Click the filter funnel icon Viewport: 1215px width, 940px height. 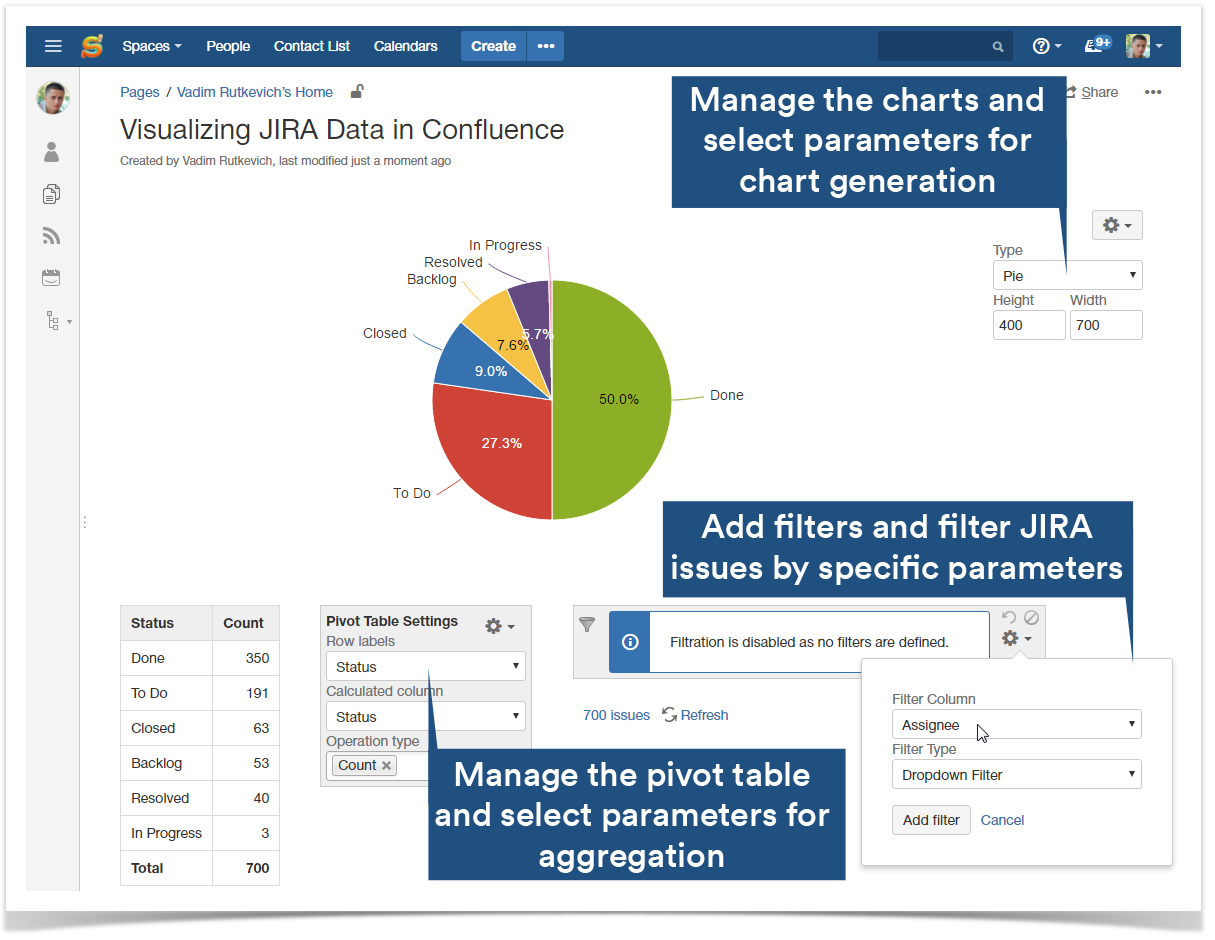[587, 625]
